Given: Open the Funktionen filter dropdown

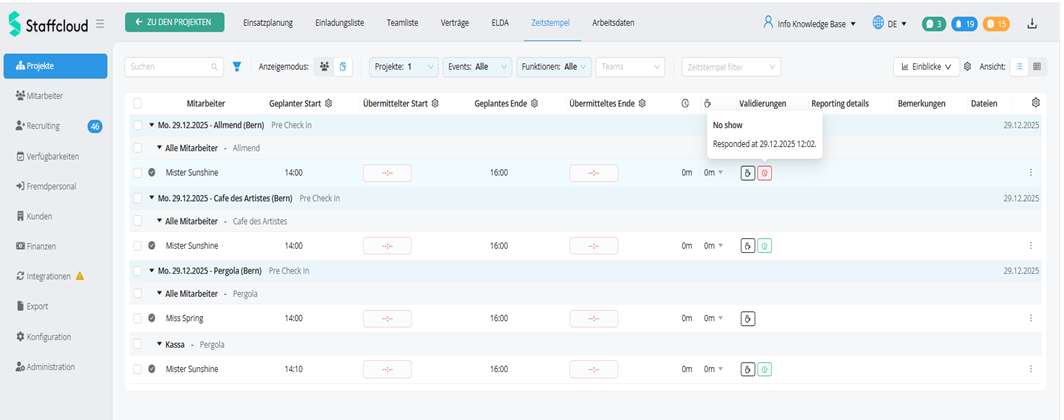Looking at the screenshot, I should [x=554, y=66].
